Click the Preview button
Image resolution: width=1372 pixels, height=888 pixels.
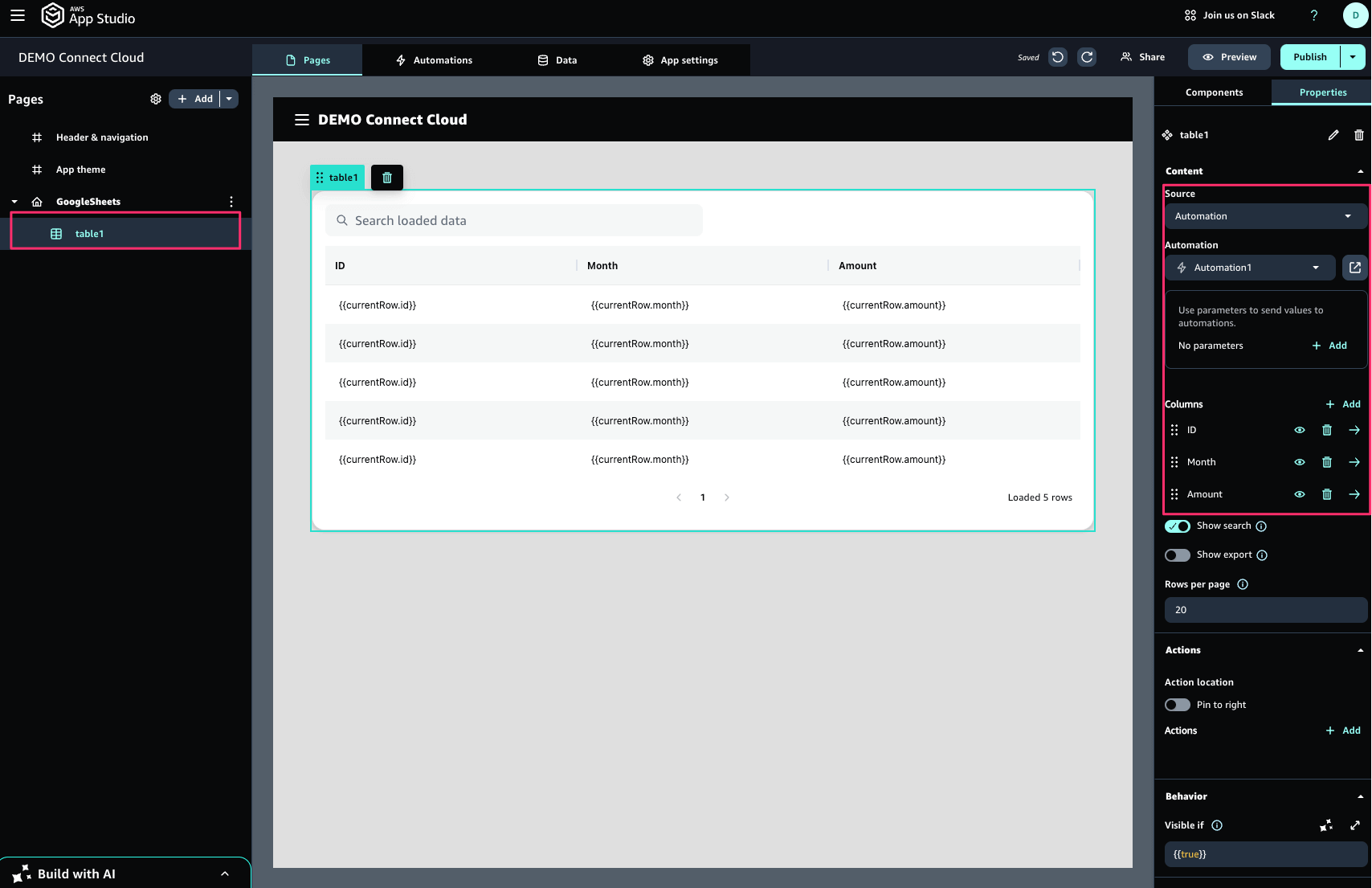[x=1228, y=57]
